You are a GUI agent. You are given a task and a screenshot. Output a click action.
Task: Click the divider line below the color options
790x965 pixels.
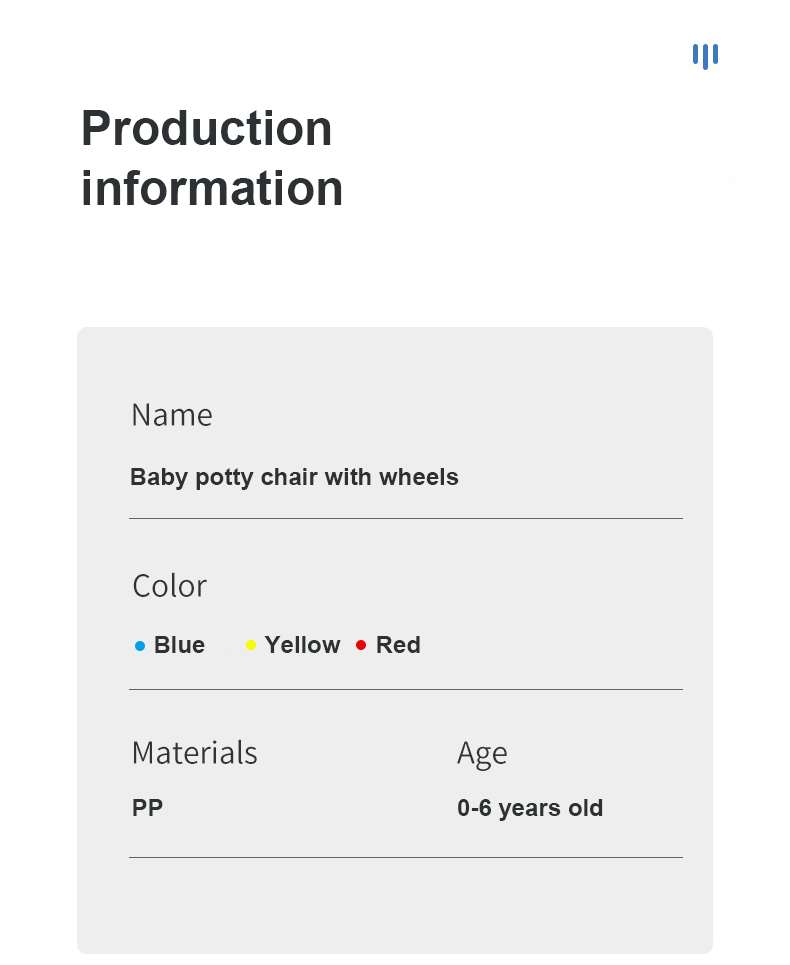pyautogui.click(x=406, y=690)
